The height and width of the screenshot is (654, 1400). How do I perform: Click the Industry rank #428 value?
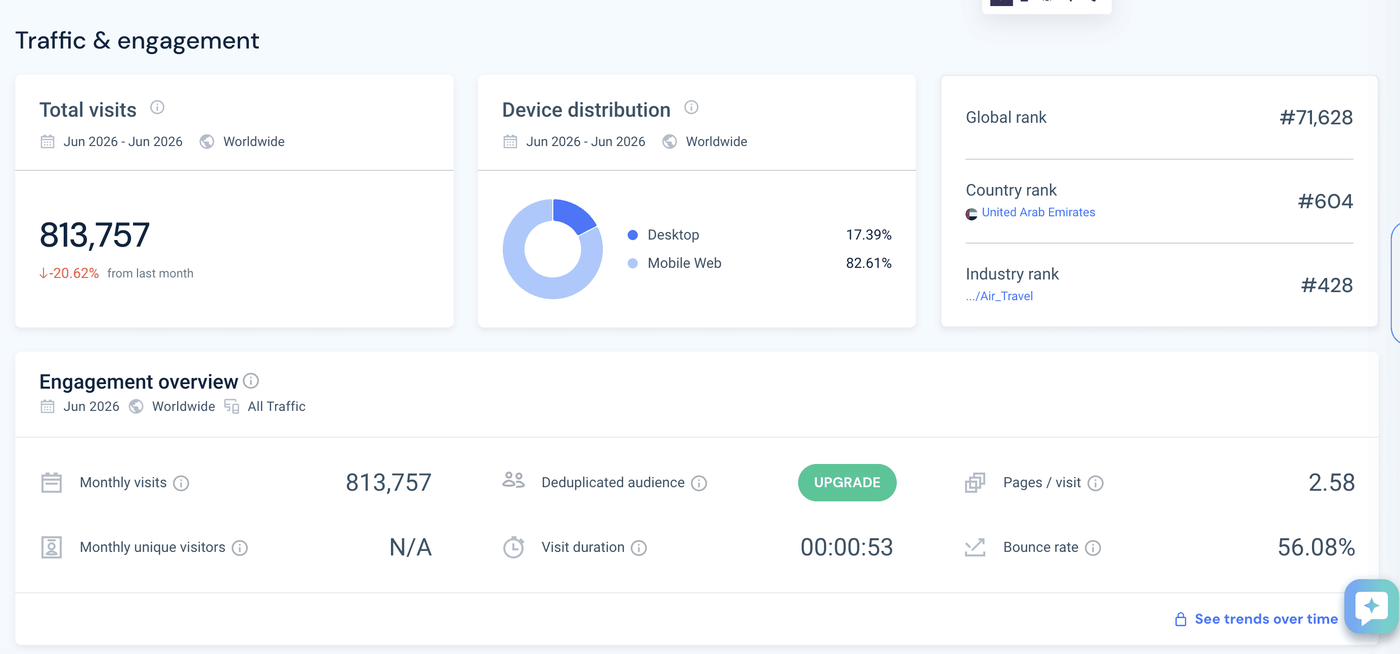(1327, 285)
